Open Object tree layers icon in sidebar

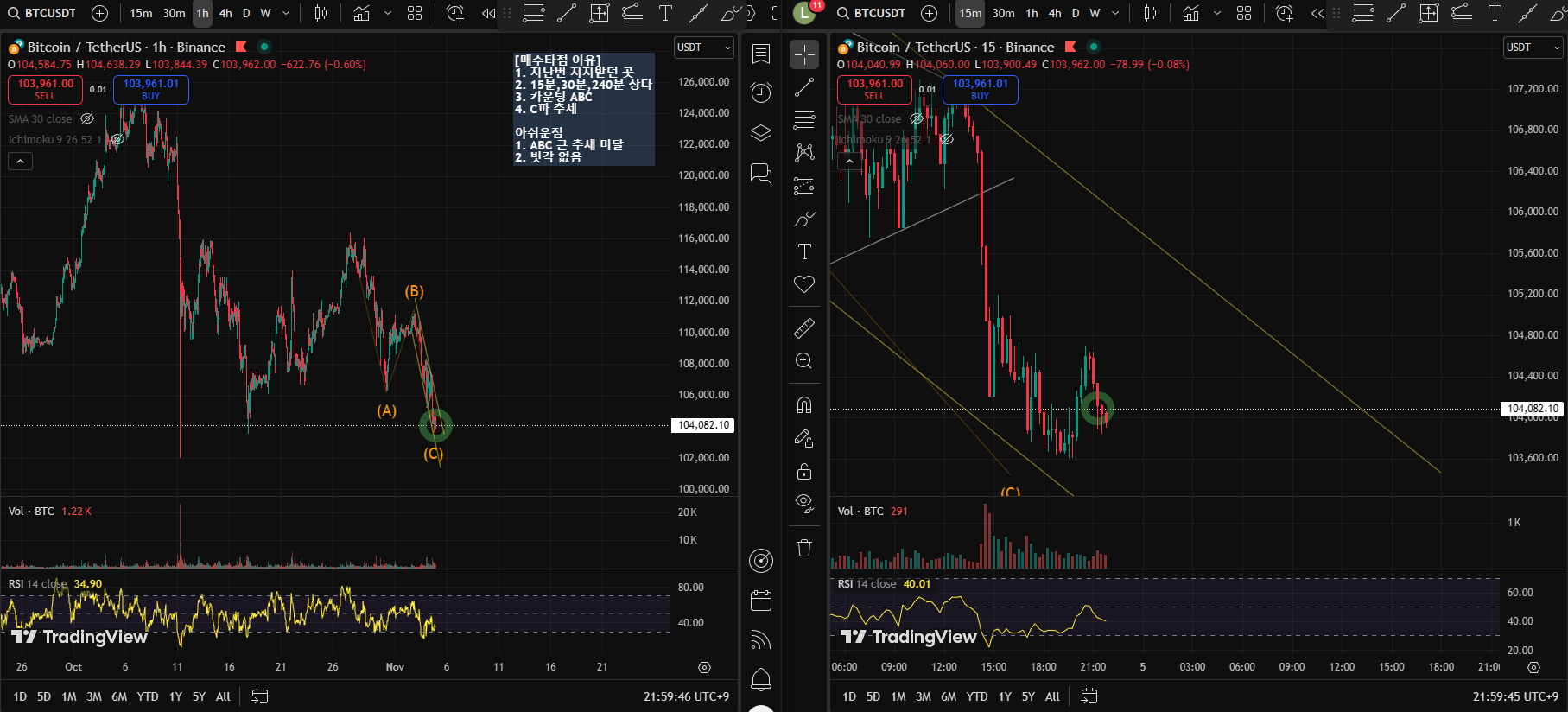click(x=761, y=132)
